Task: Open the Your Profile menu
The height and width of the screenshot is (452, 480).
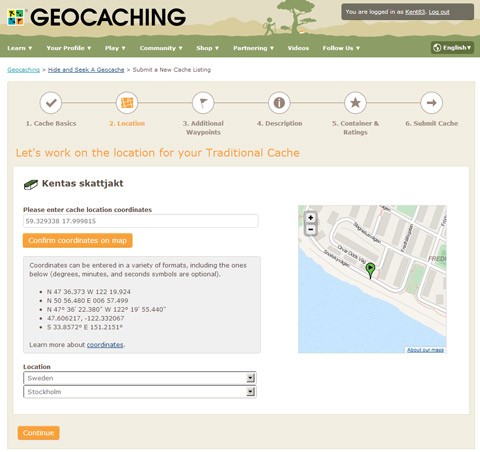Action: pos(69,48)
